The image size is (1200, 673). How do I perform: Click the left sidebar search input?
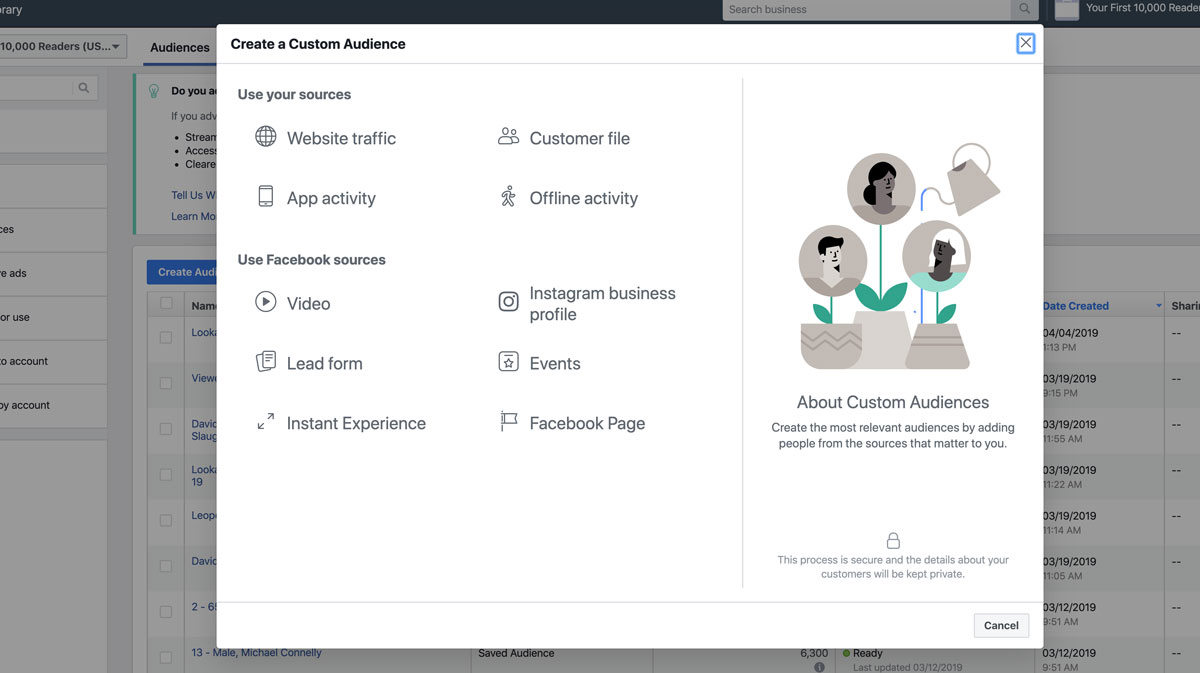click(36, 88)
